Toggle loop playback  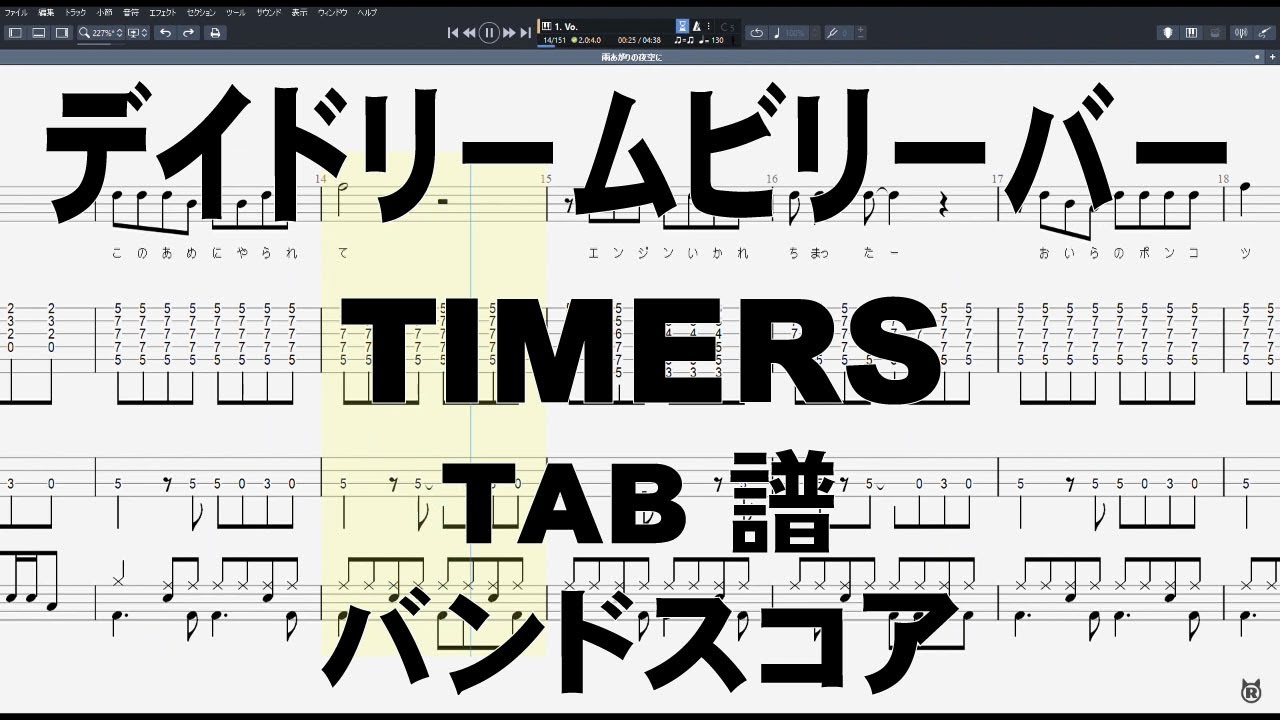[x=756, y=33]
